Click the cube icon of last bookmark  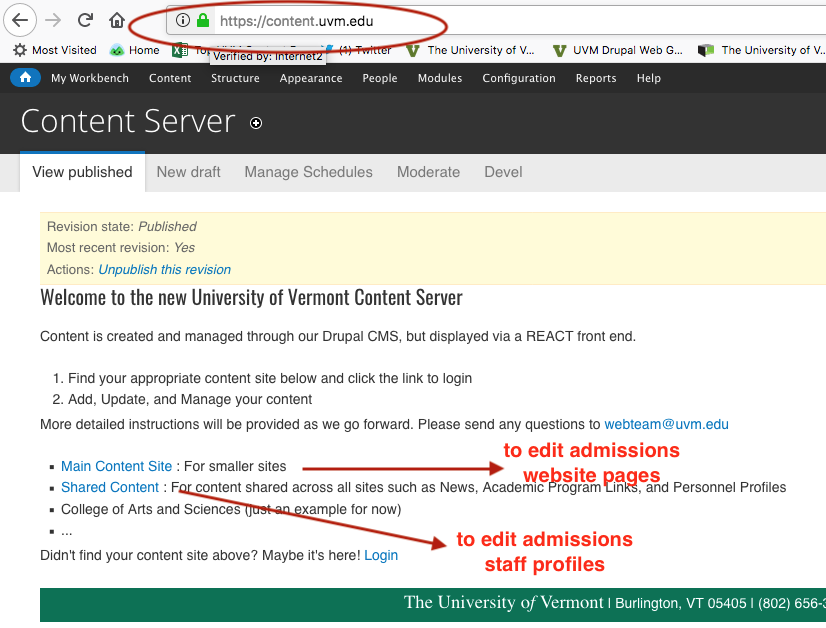tap(705, 50)
